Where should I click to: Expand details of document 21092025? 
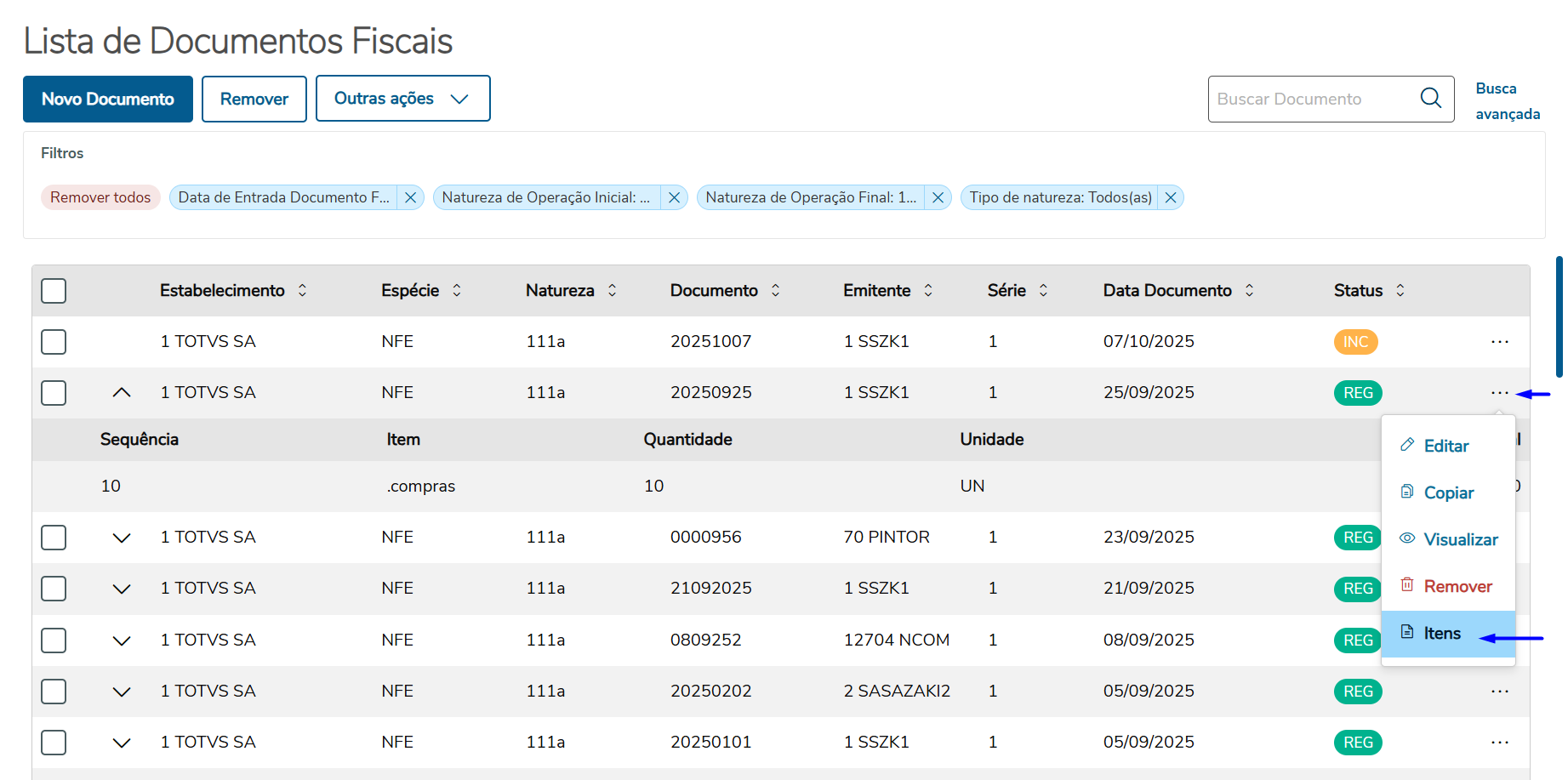coord(122,589)
